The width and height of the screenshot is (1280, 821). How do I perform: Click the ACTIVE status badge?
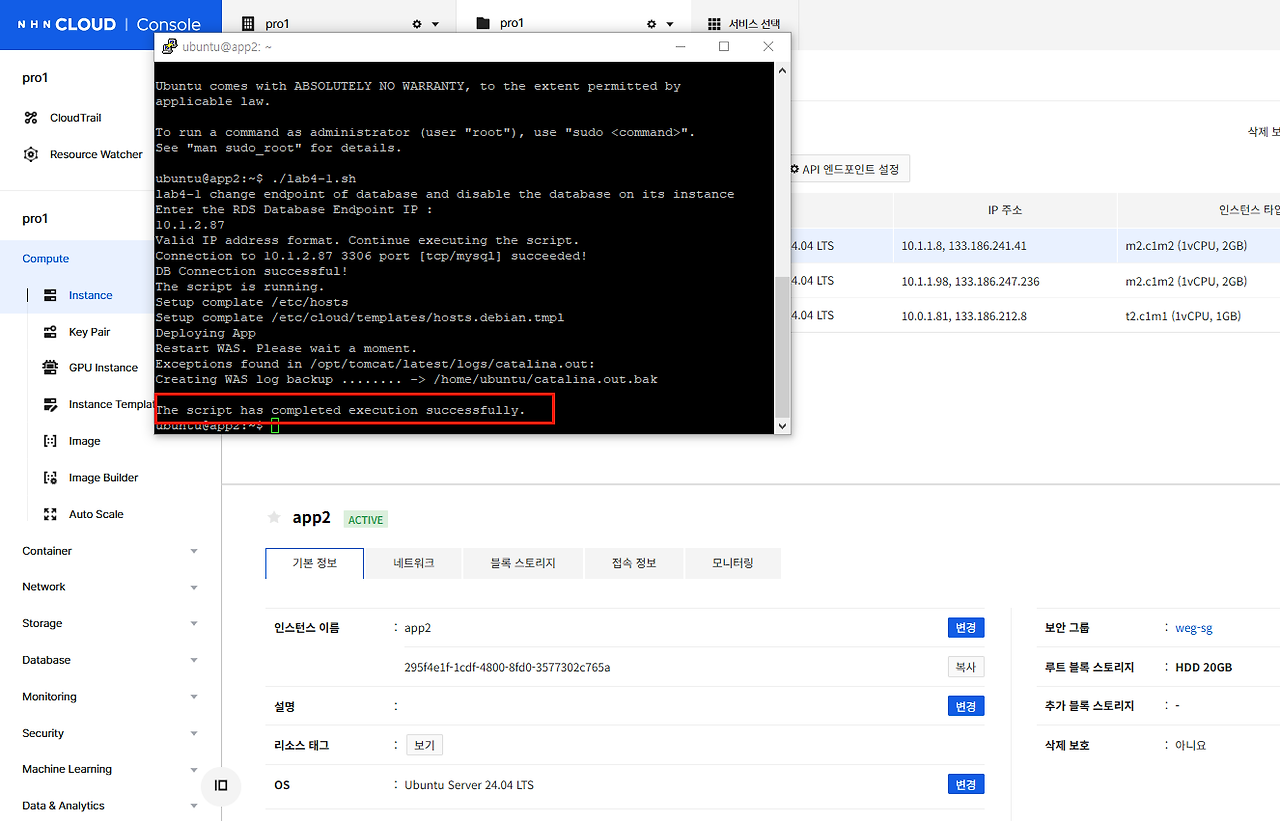pyautogui.click(x=365, y=520)
